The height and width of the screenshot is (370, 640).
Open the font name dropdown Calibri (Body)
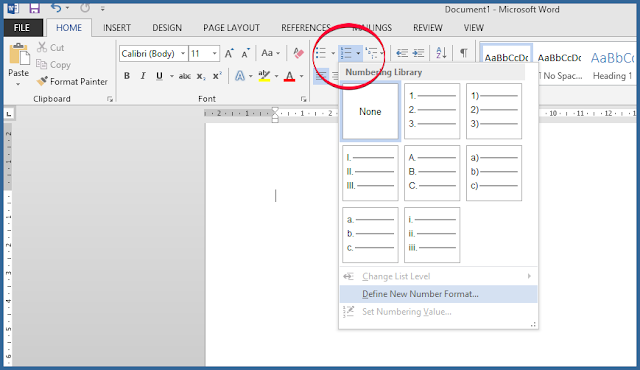tap(183, 53)
